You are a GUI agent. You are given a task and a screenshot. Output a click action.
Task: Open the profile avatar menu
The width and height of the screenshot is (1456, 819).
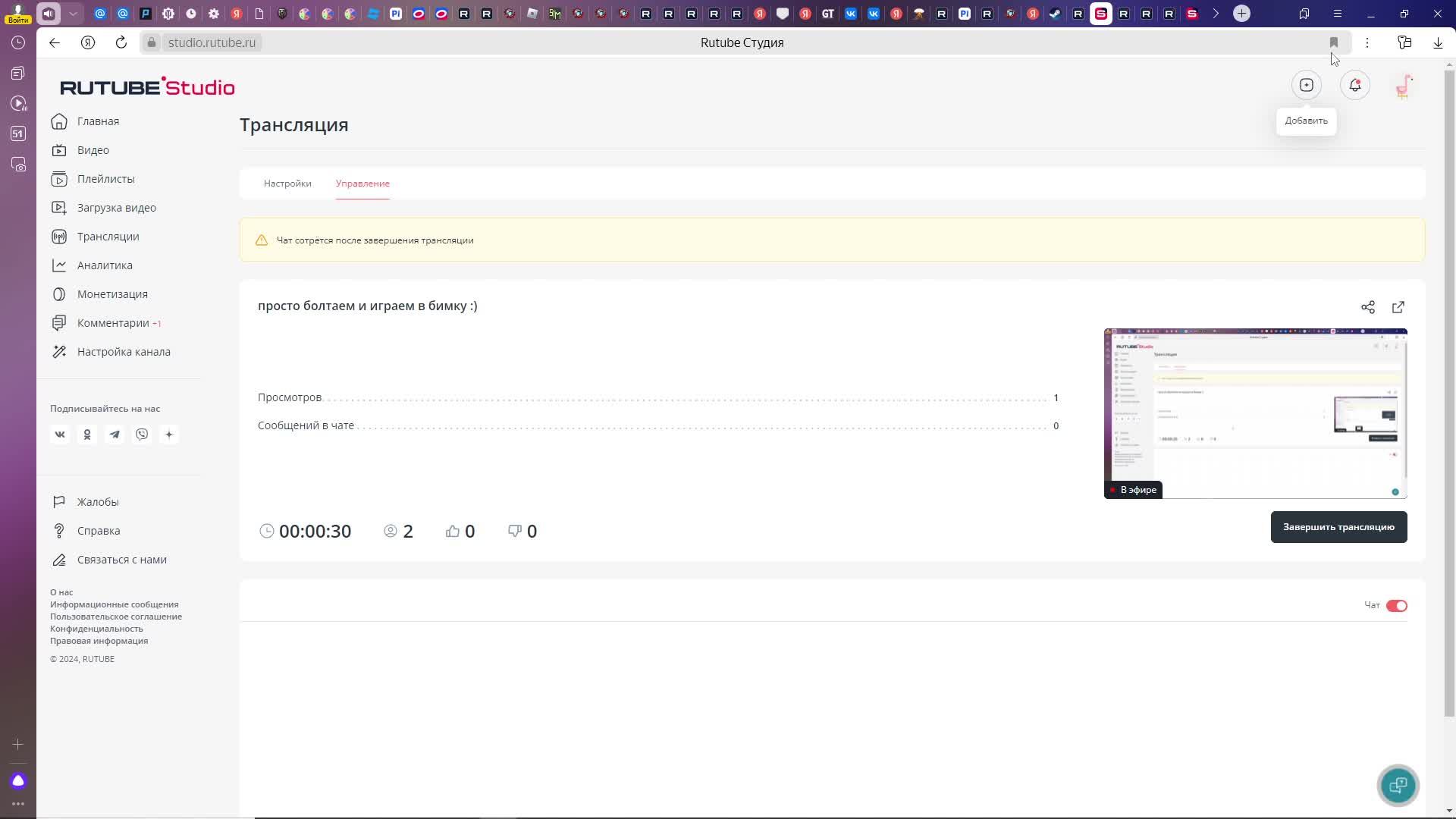1404,86
